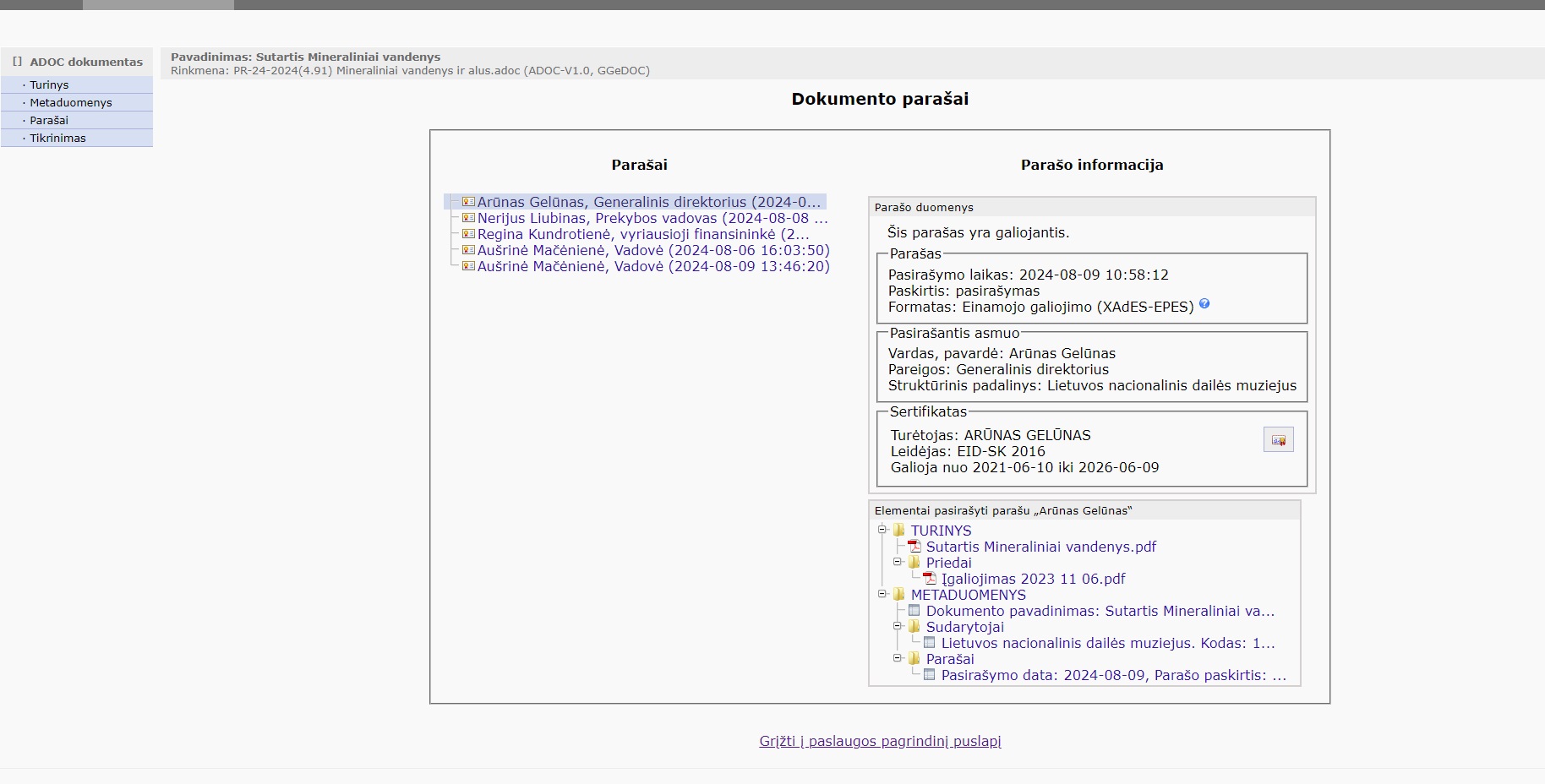The height and width of the screenshot is (784, 1545).
Task: Click signature icon beside Nerijus Liubinas
Action: [468, 218]
